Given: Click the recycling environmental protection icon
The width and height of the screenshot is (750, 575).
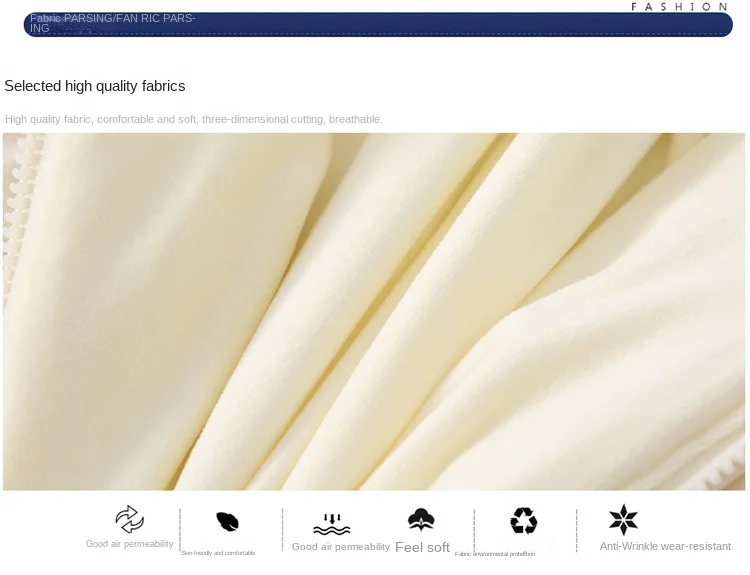Looking at the screenshot, I should tap(524, 520).
